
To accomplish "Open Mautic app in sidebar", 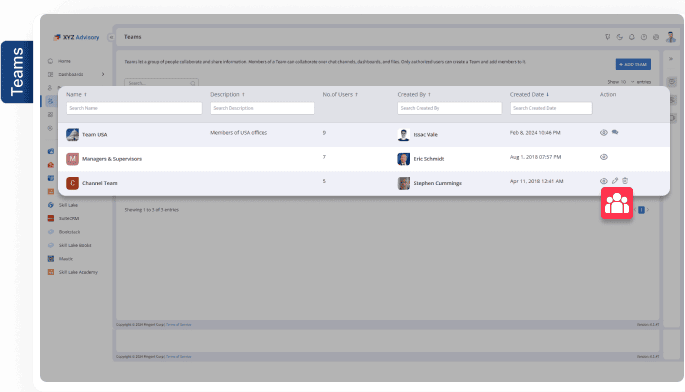I will 66,259.
